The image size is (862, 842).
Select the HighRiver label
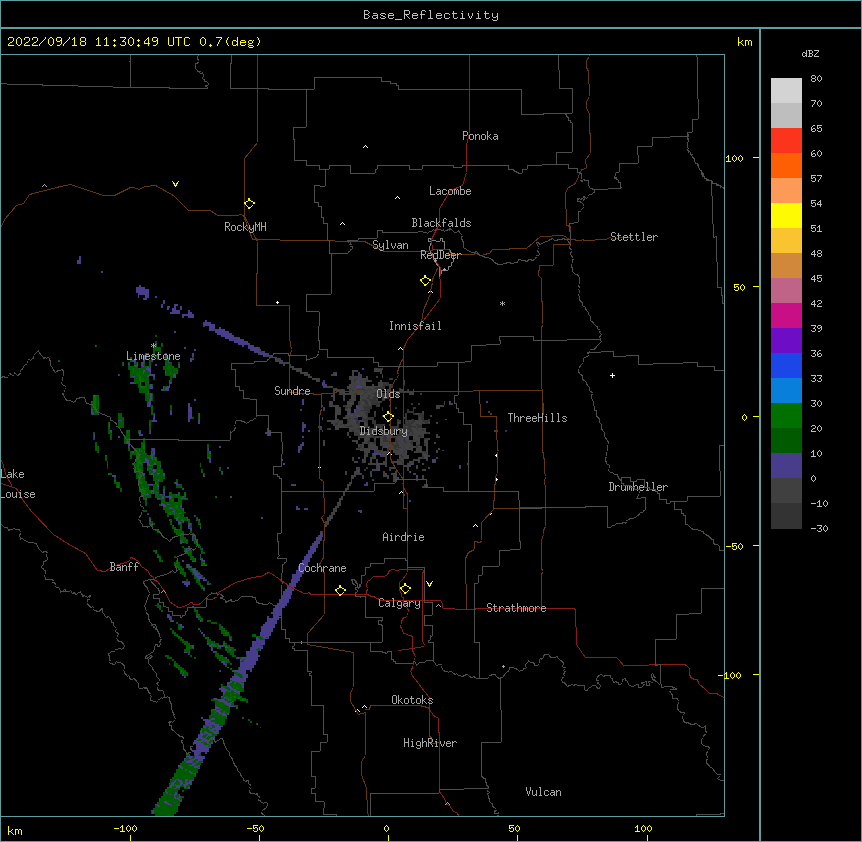430,743
